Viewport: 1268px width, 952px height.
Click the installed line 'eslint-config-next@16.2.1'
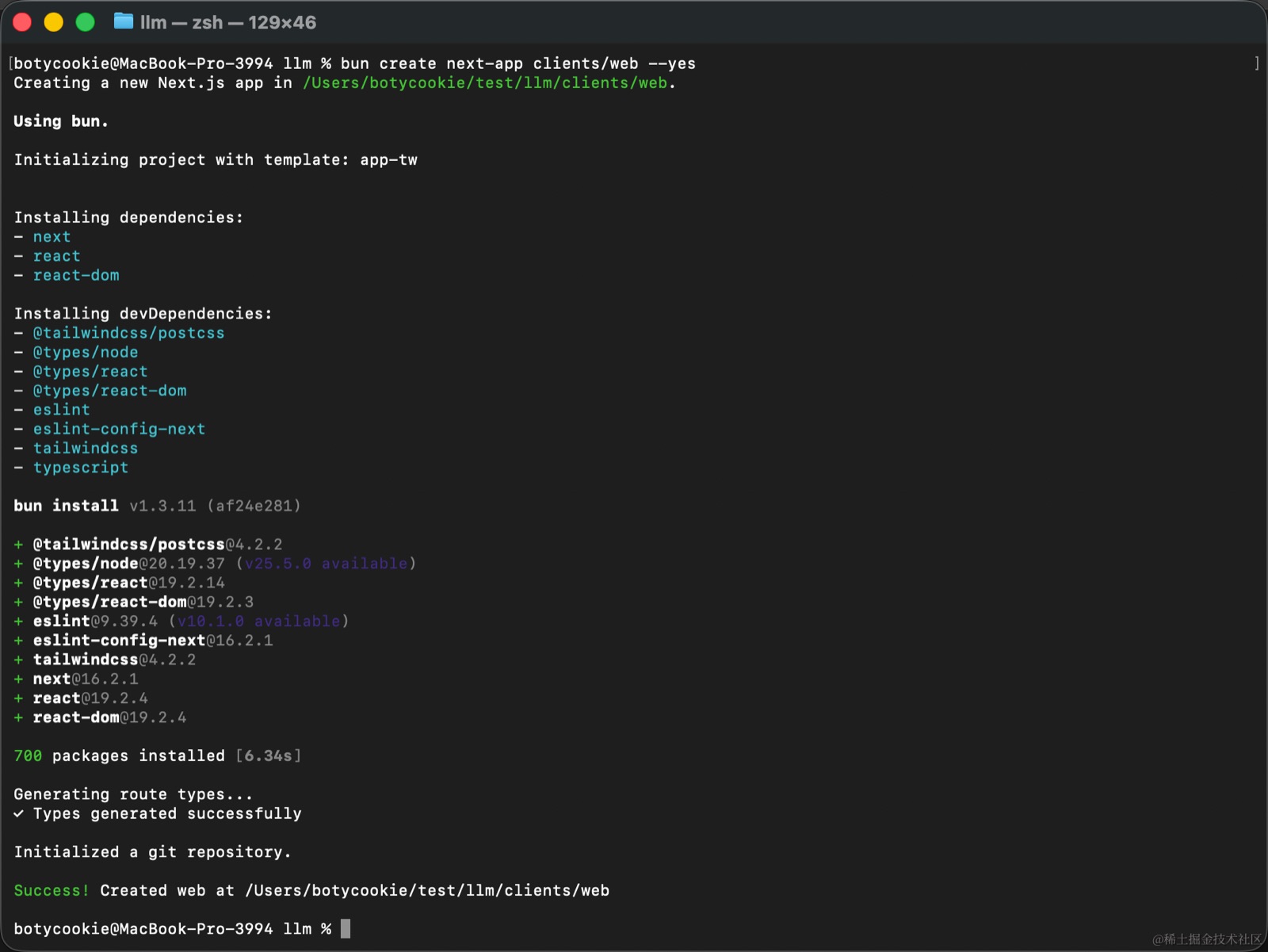[x=153, y=640]
